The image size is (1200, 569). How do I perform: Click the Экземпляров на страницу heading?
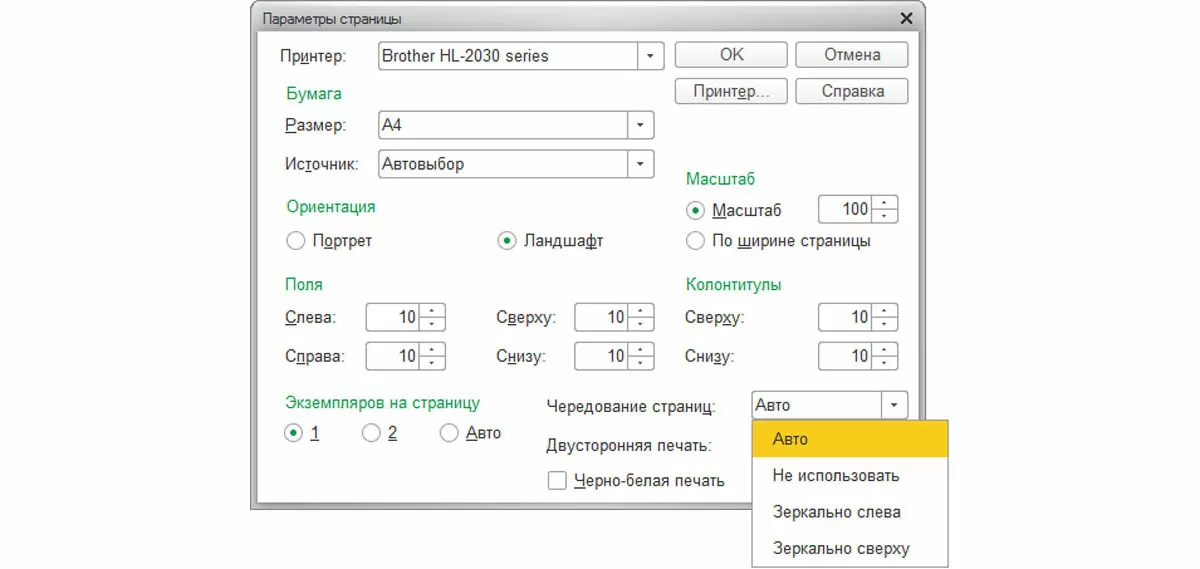coord(383,403)
